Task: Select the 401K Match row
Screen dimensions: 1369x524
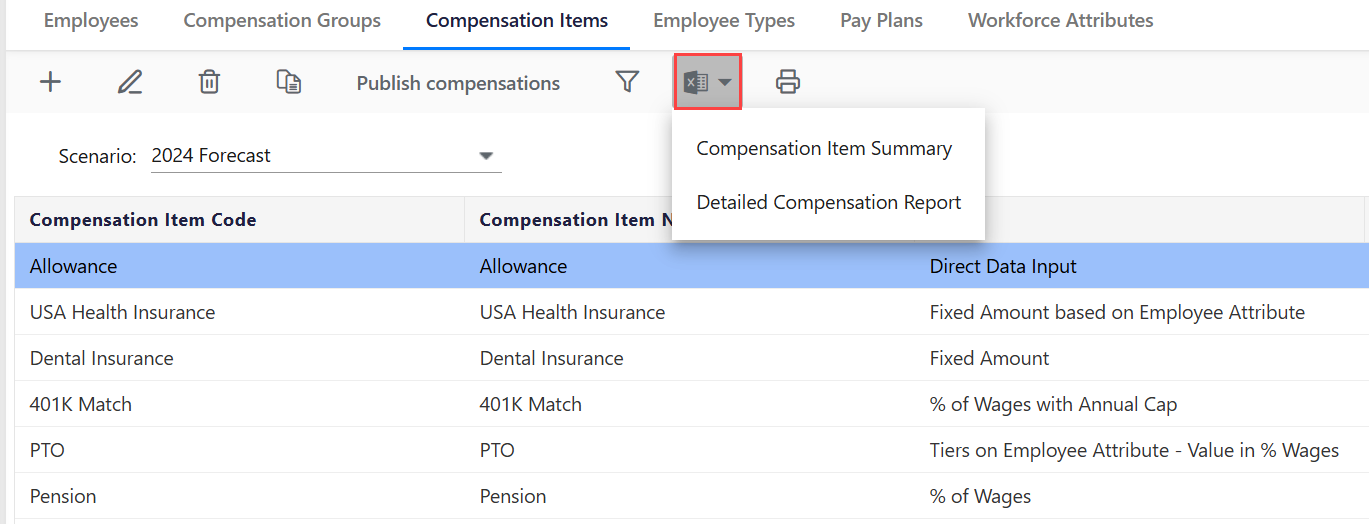Action: coord(81,405)
